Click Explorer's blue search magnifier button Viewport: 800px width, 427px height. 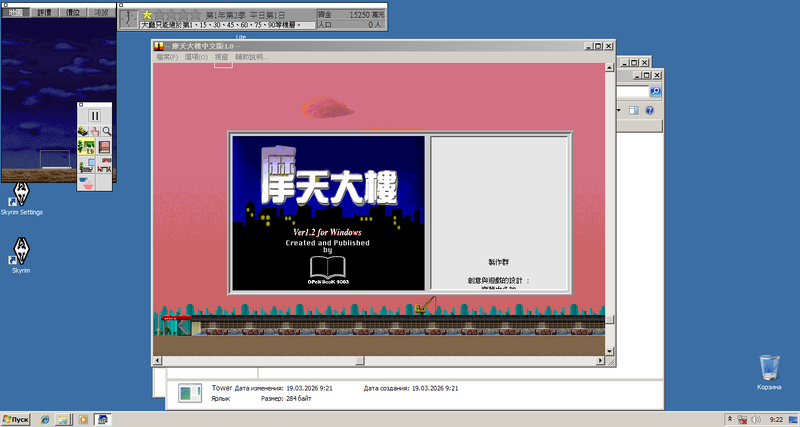[655, 91]
